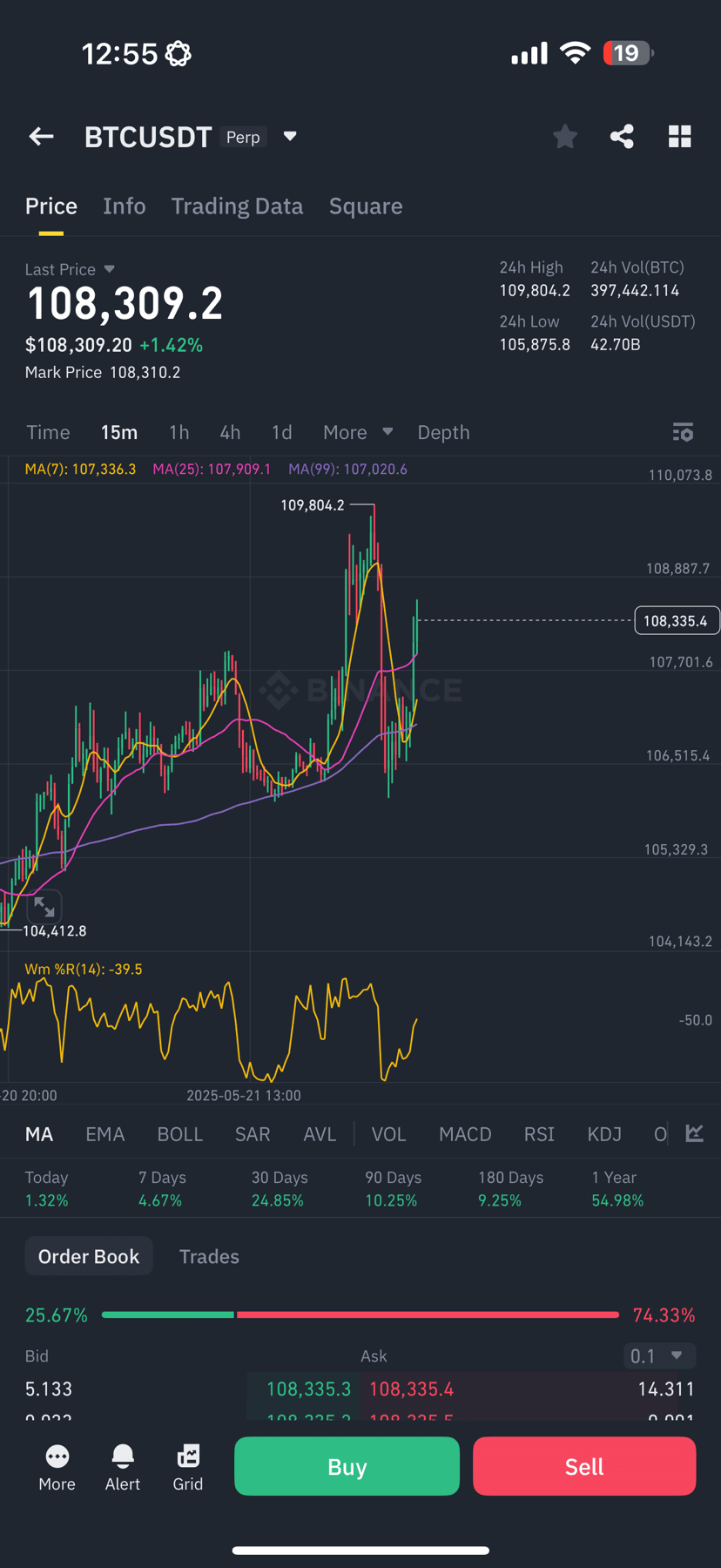
Task: Open the share icon
Action: tap(622, 136)
